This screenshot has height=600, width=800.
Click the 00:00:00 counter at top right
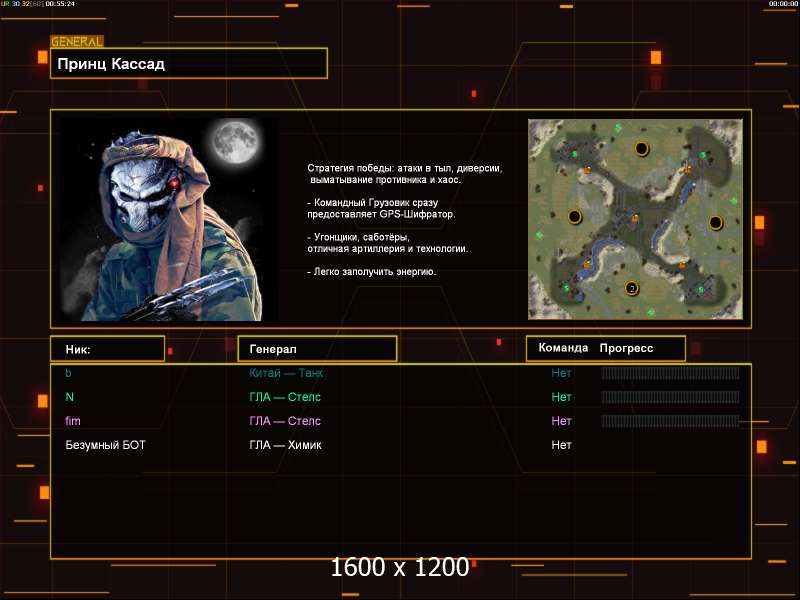(783, 4)
